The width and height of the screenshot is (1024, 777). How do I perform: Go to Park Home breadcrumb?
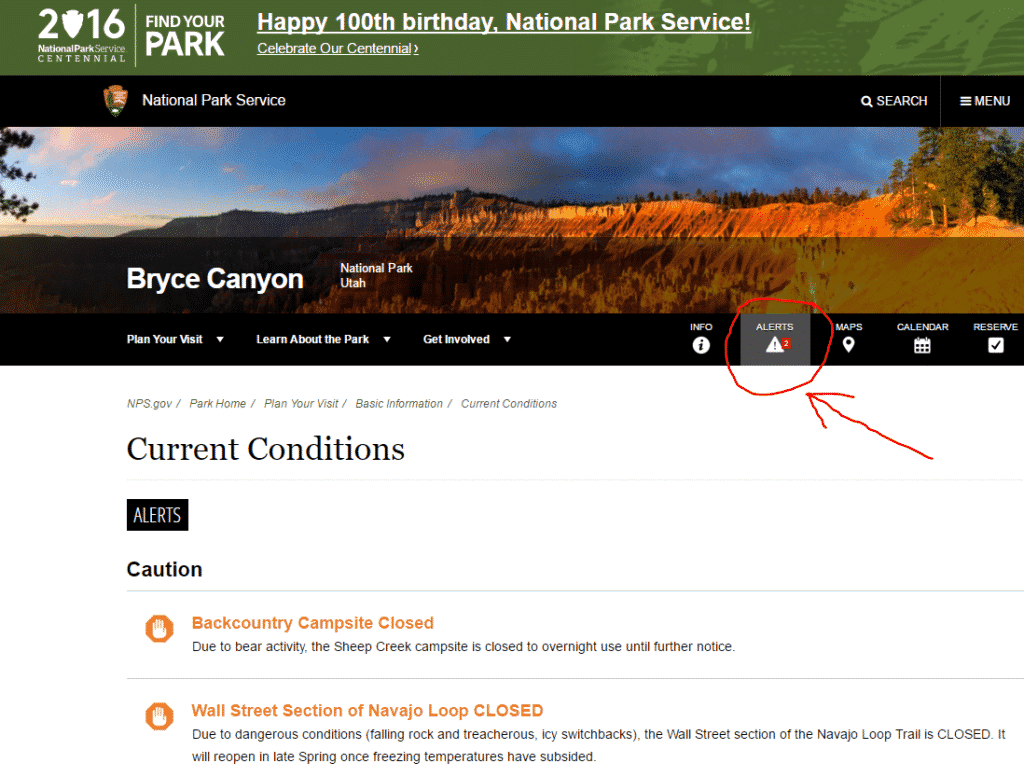click(x=217, y=404)
